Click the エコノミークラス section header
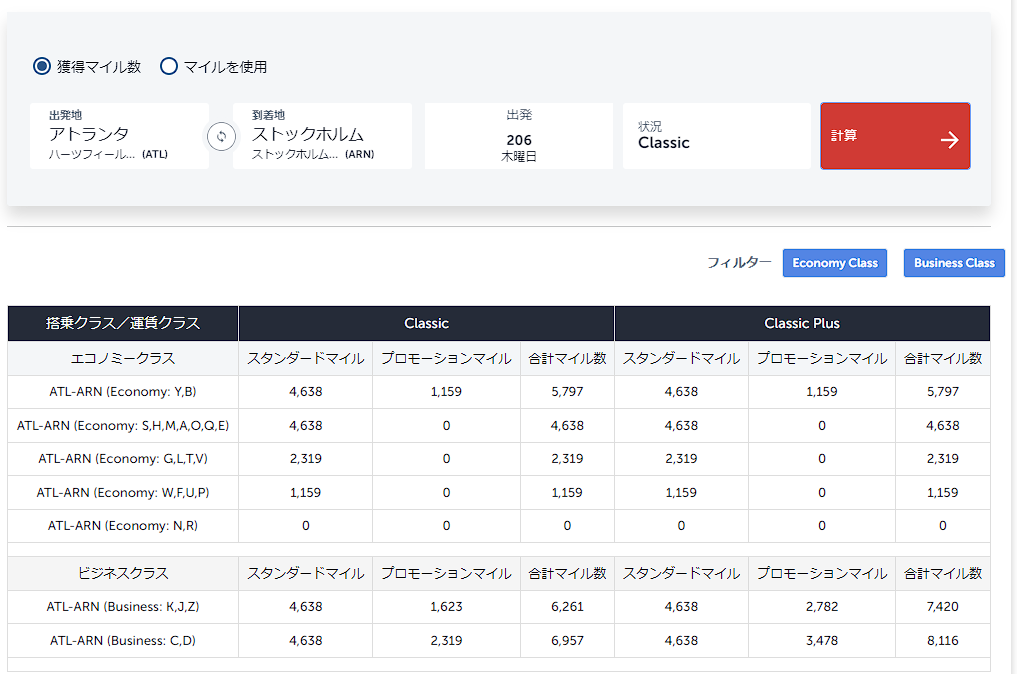 pyautogui.click(x=123, y=358)
